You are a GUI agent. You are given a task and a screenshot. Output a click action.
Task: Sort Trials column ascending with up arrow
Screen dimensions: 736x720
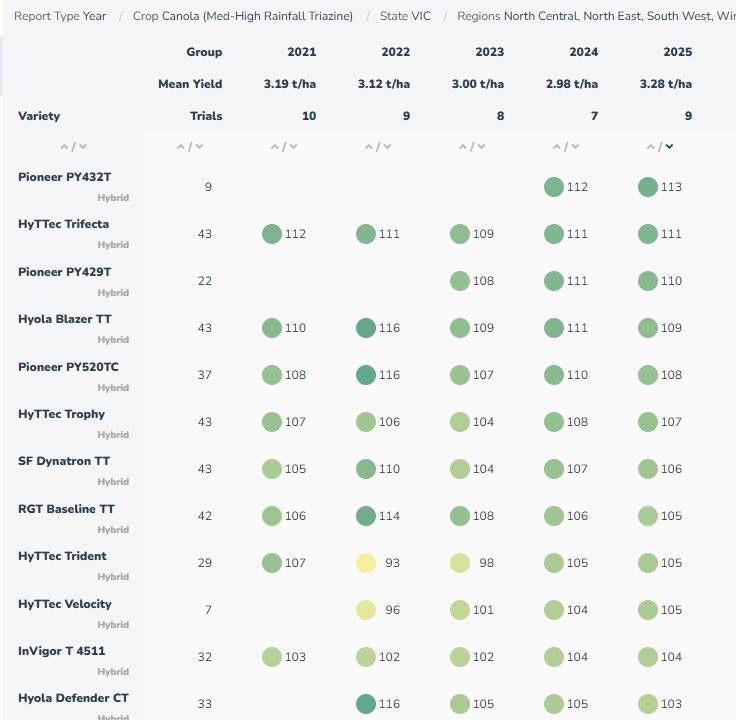coord(181,147)
